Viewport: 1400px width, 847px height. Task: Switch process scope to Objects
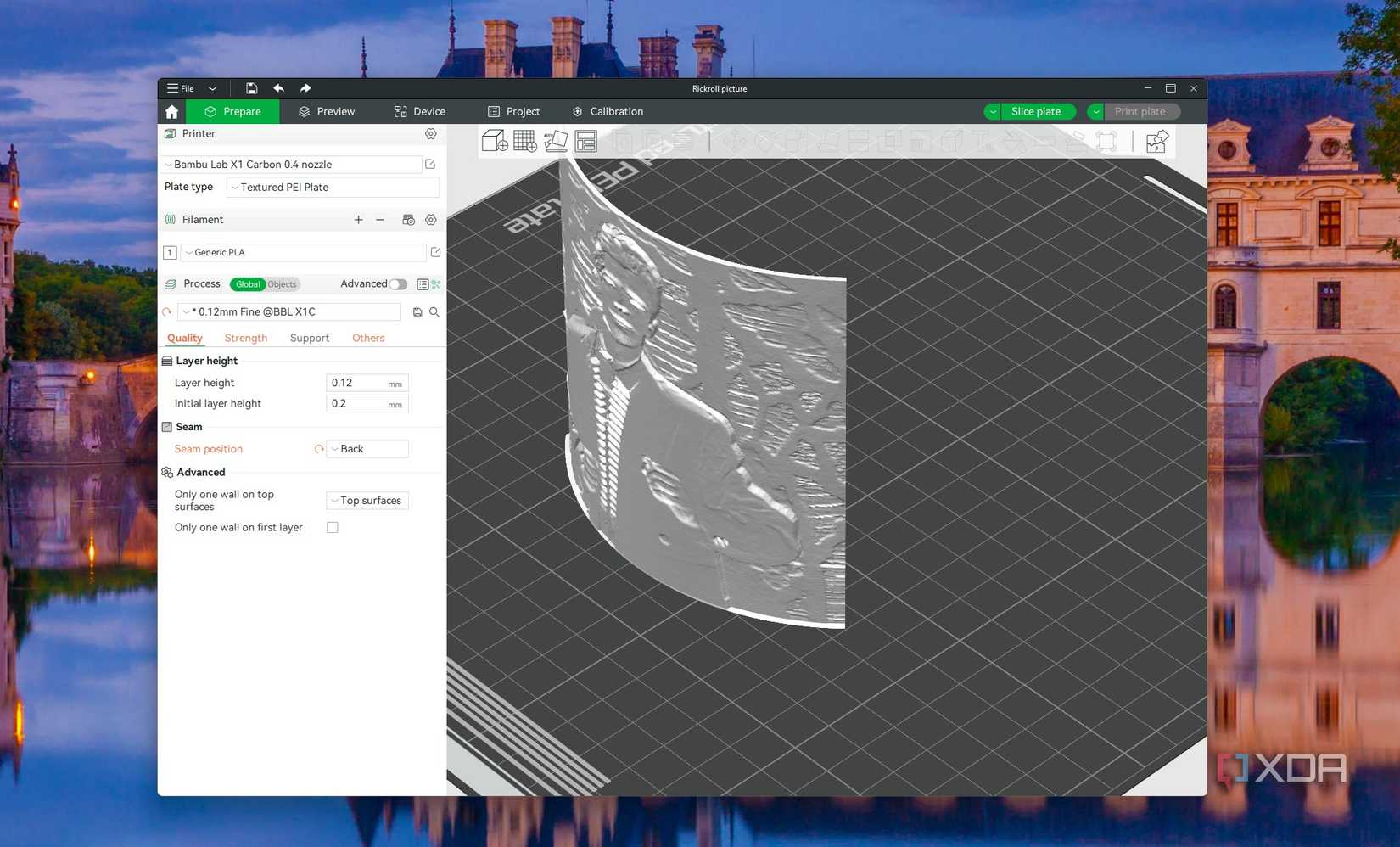282,284
